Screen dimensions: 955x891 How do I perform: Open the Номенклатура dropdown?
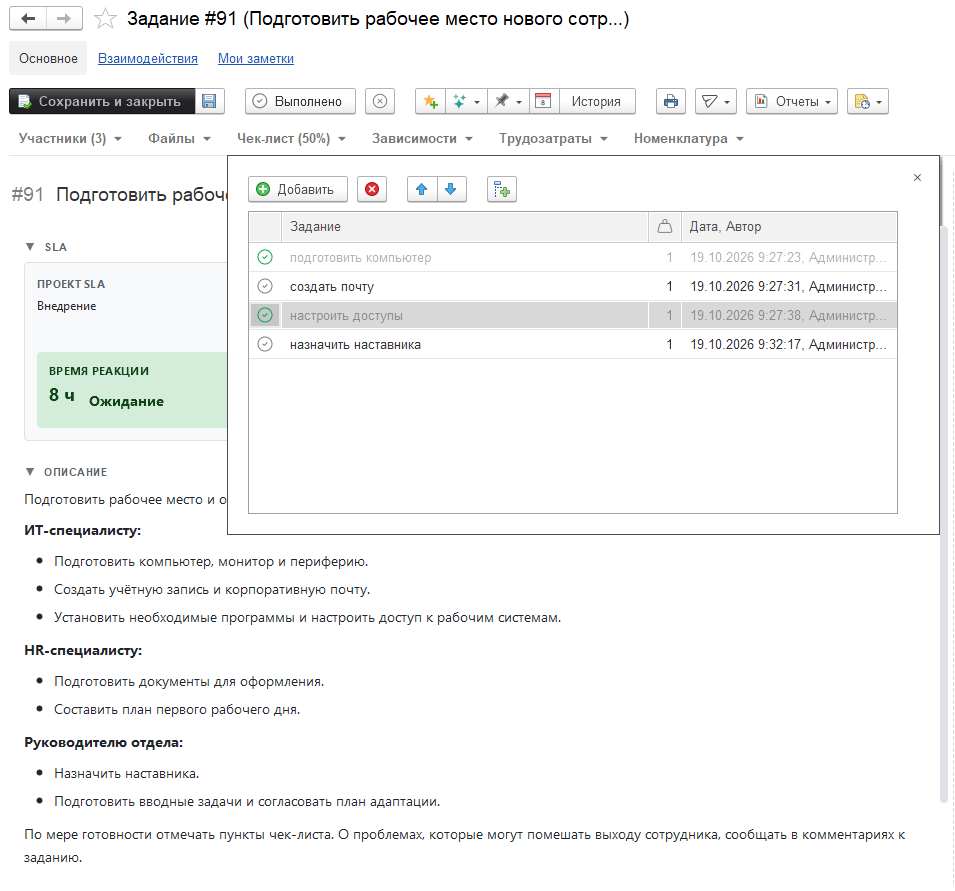point(688,139)
